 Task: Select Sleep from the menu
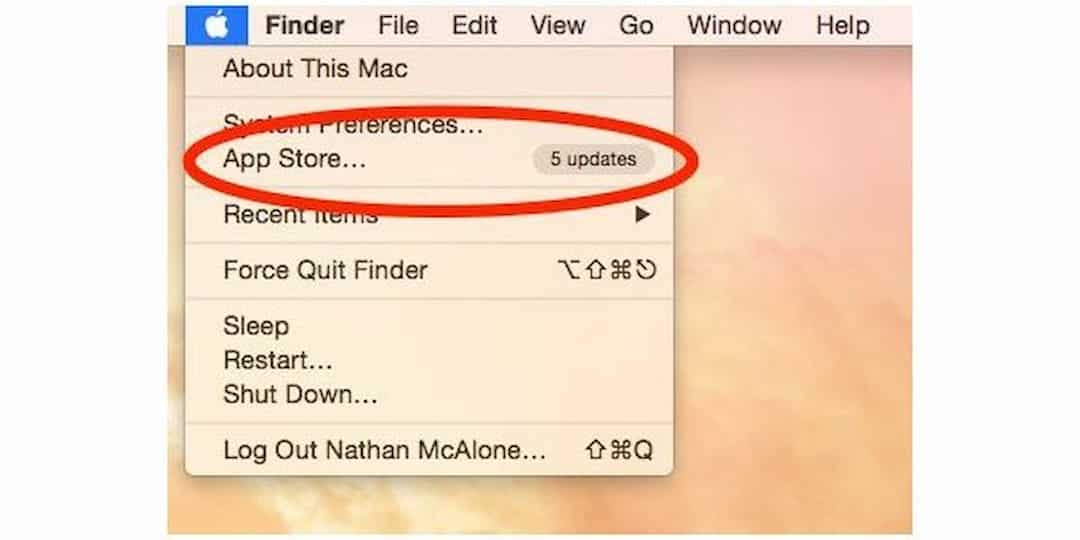tap(429, 326)
